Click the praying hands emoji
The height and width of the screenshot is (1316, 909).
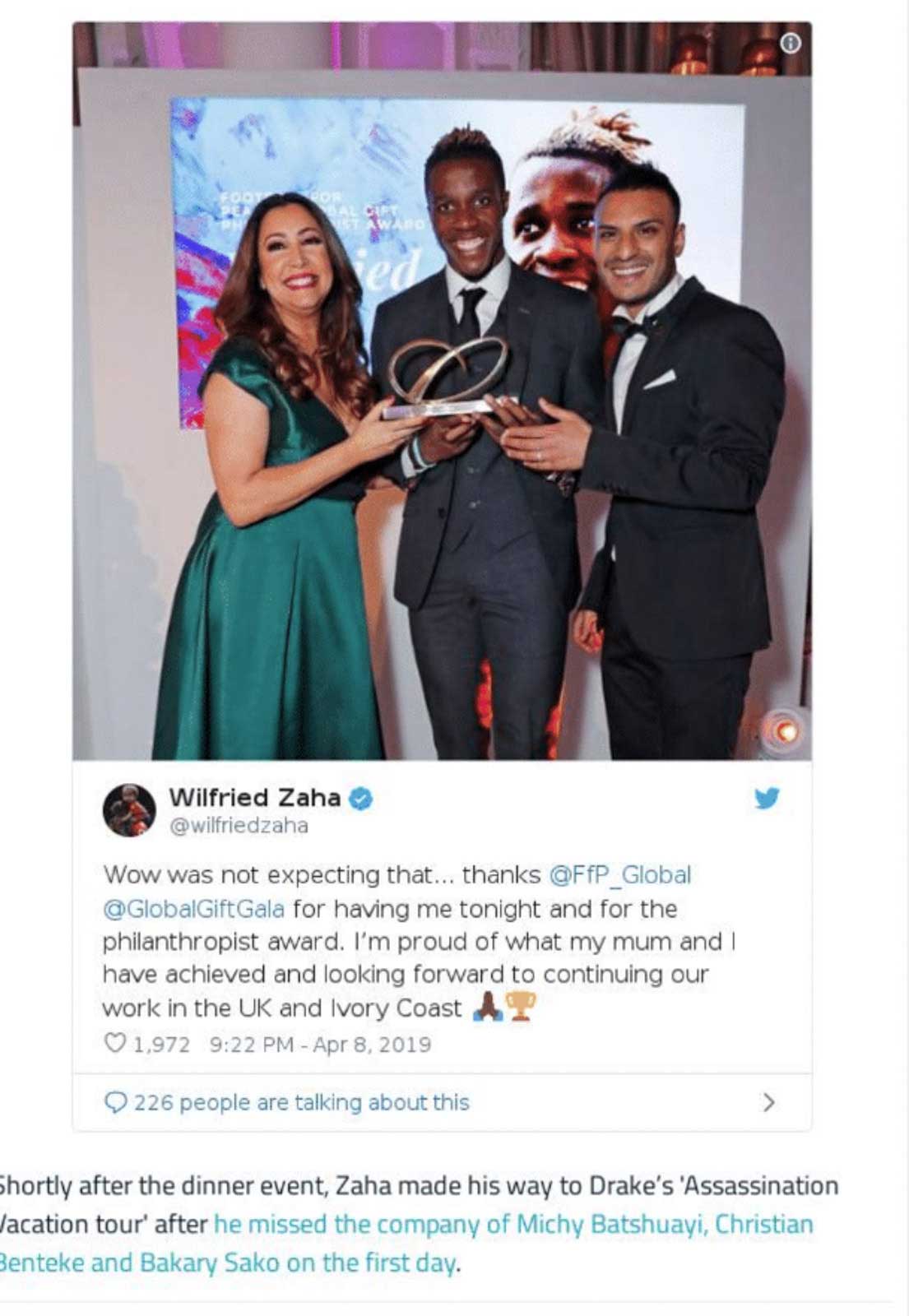point(488,1006)
